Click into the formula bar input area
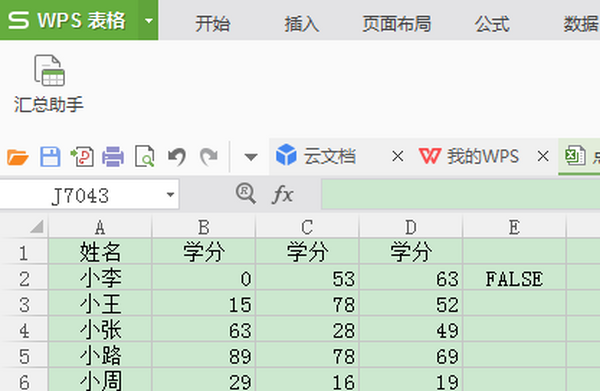 tap(461, 194)
